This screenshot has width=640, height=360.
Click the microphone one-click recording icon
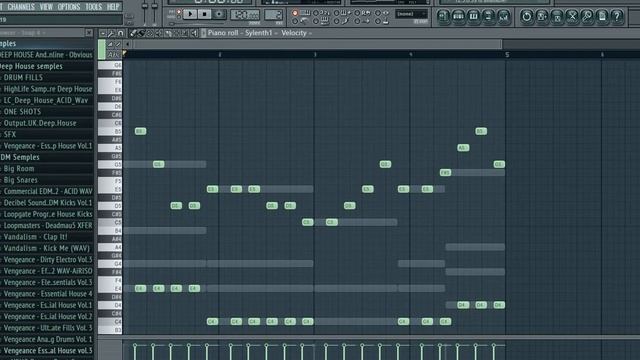pos(587,16)
